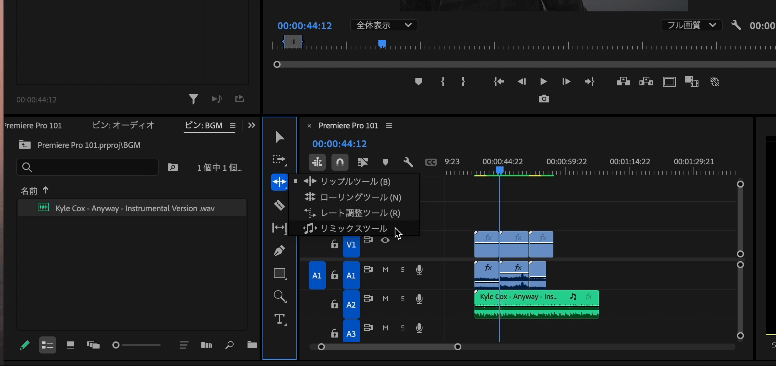
Task: Open ビン: BGM panel menu
Action: click(x=233, y=126)
